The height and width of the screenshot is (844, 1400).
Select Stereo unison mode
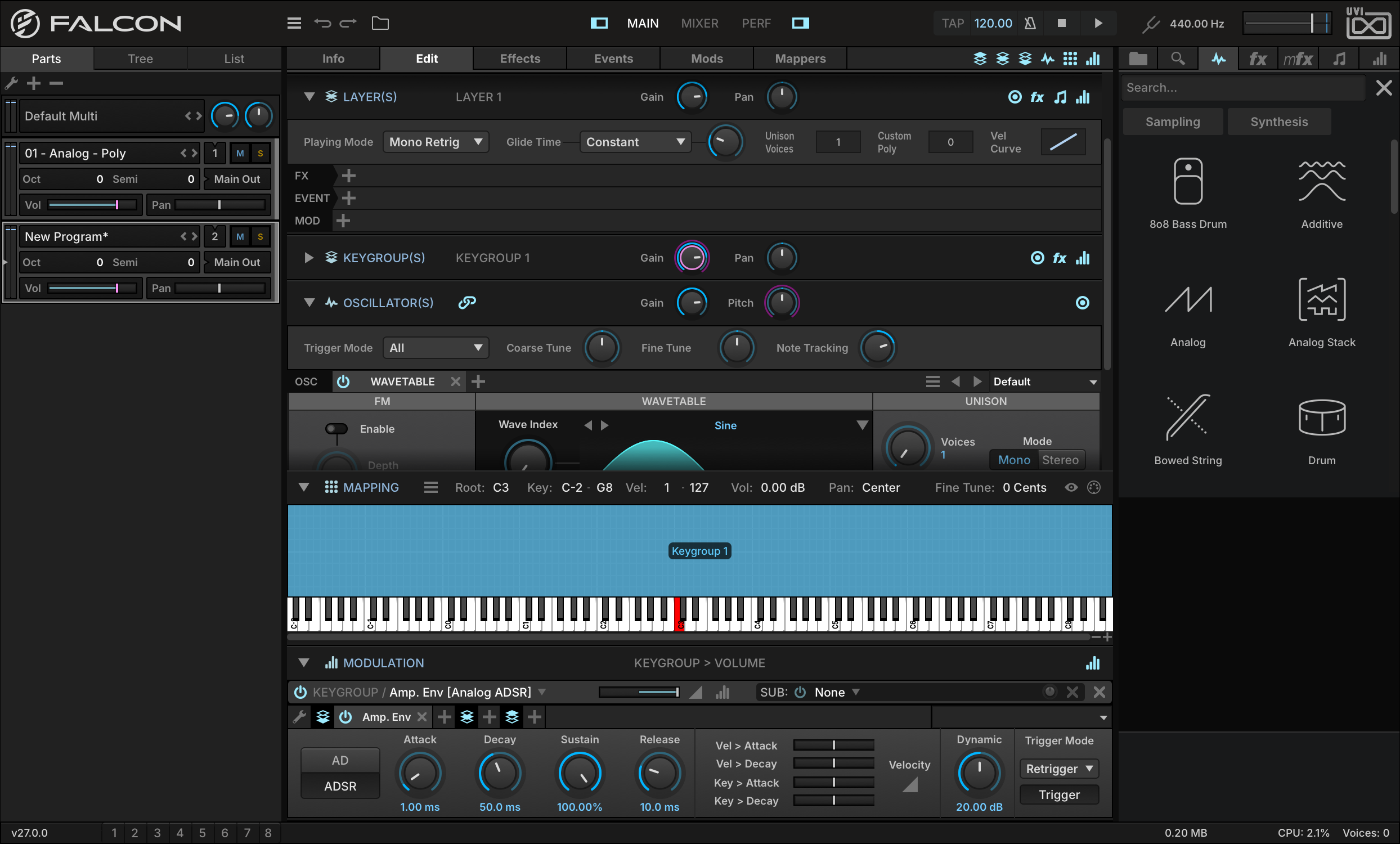point(1060,460)
